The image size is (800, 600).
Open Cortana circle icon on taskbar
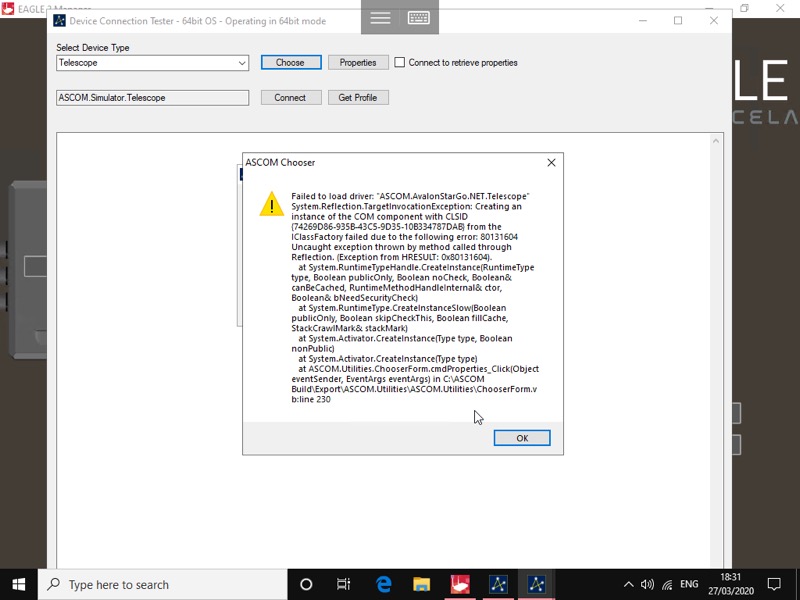(306, 584)
